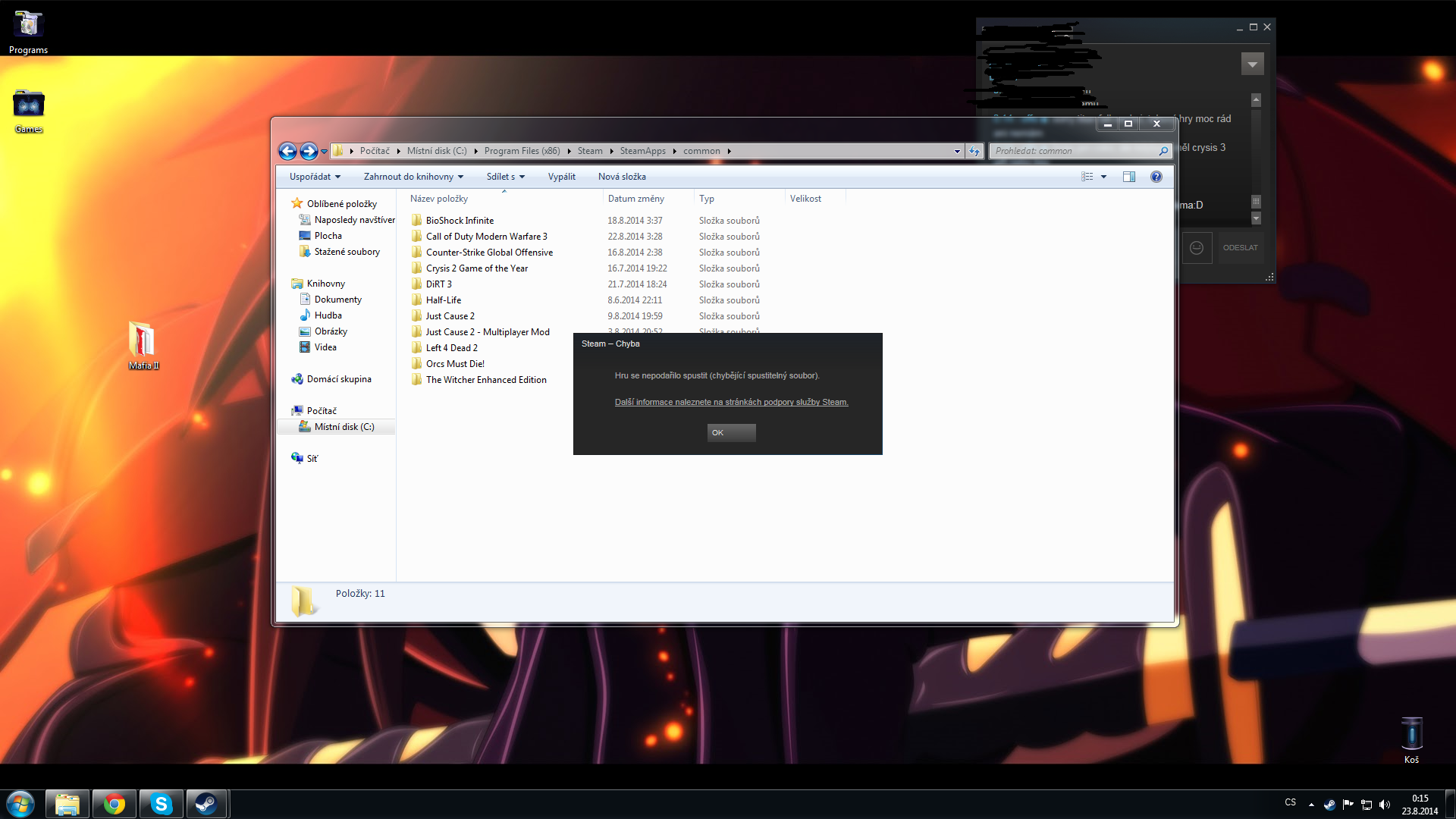Select Call of Duty Modern Warfare 3 folder
Viewport: 1456px width, 819px height.
(x=486, y=237)
